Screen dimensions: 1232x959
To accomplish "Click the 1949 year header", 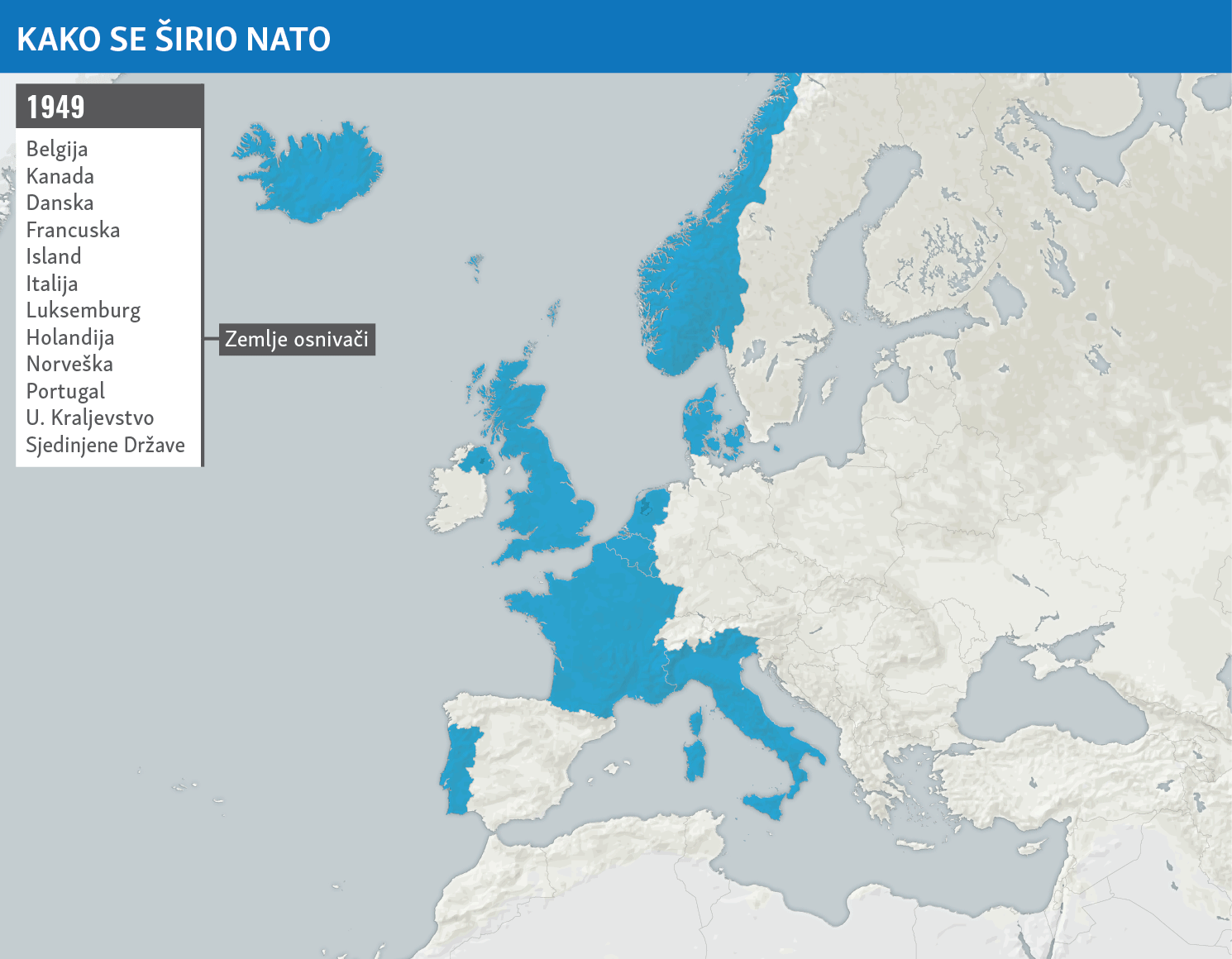I will coord(56,107).
